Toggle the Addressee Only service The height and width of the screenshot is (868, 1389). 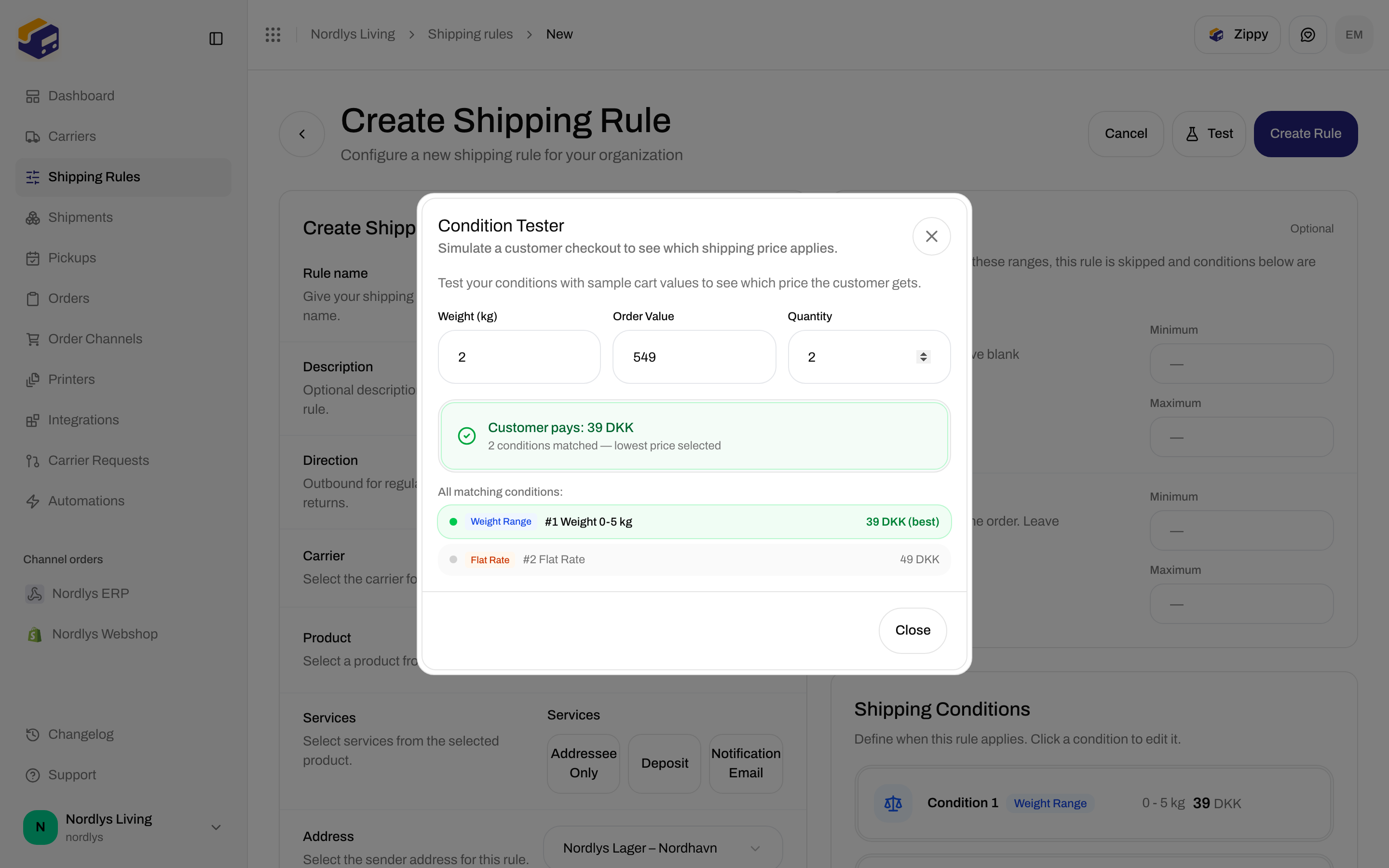pos(584,763)
